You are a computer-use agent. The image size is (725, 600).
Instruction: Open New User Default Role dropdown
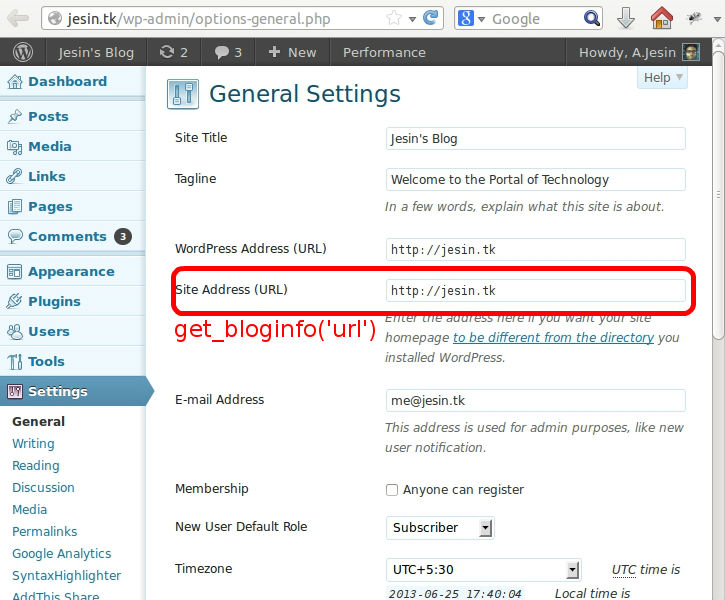(x=440, y=528)
